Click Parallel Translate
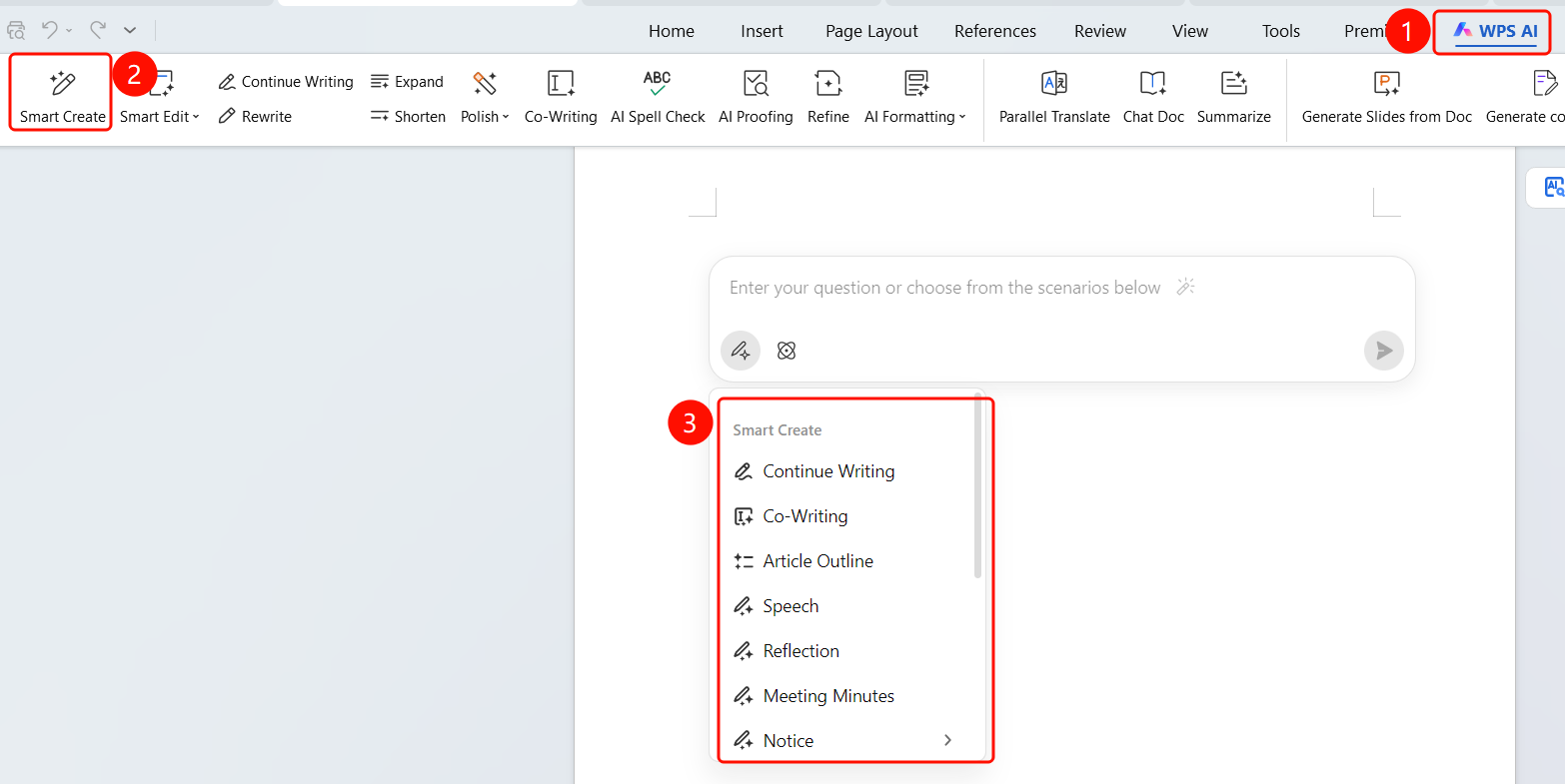1565x784 pixels. (x=1054, y=96)
